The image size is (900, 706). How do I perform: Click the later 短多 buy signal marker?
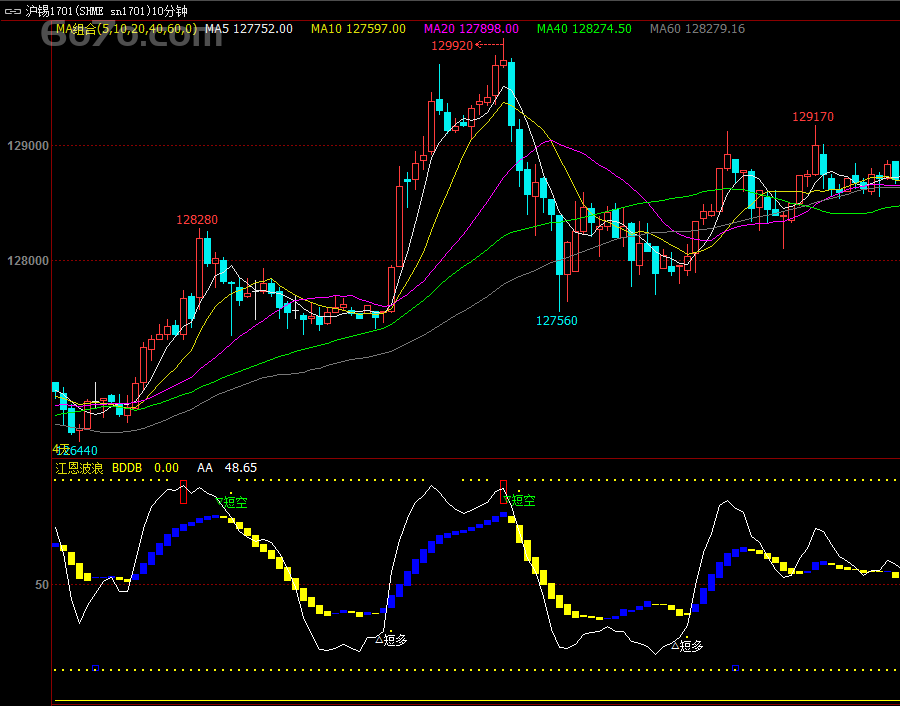(687, 646)
